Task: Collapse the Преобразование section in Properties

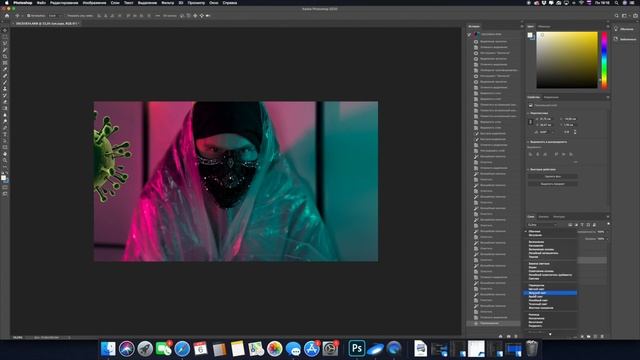Action: [528, 113]
